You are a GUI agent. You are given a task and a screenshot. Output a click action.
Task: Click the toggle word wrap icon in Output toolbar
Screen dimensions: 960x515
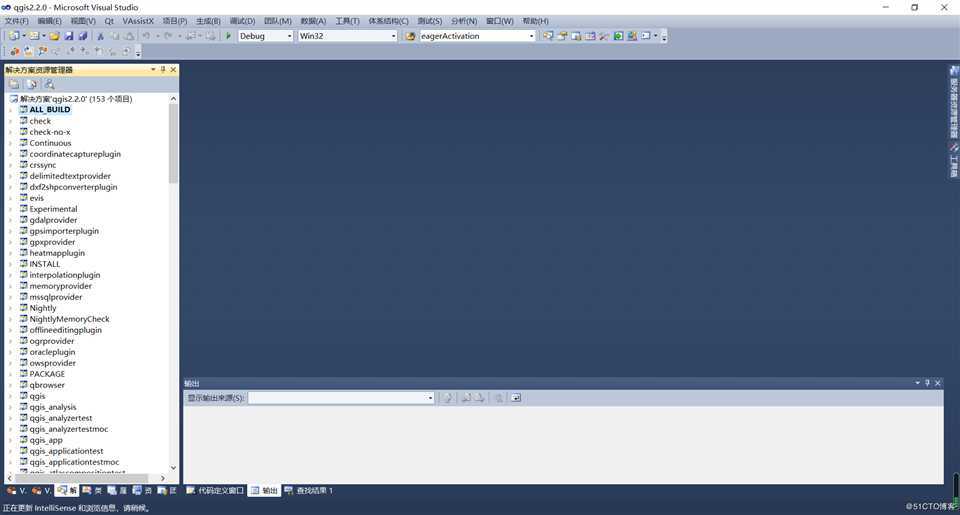[516, 398]
